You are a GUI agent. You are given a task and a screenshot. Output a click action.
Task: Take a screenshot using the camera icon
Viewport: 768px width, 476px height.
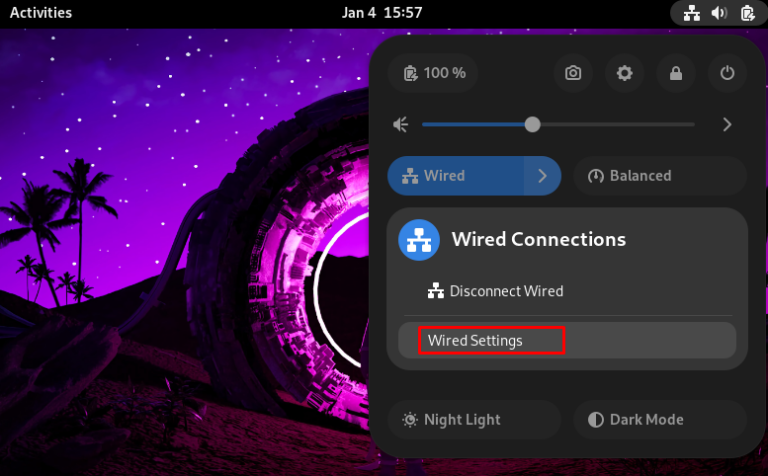pyautogui.click(x=573, y=73)
